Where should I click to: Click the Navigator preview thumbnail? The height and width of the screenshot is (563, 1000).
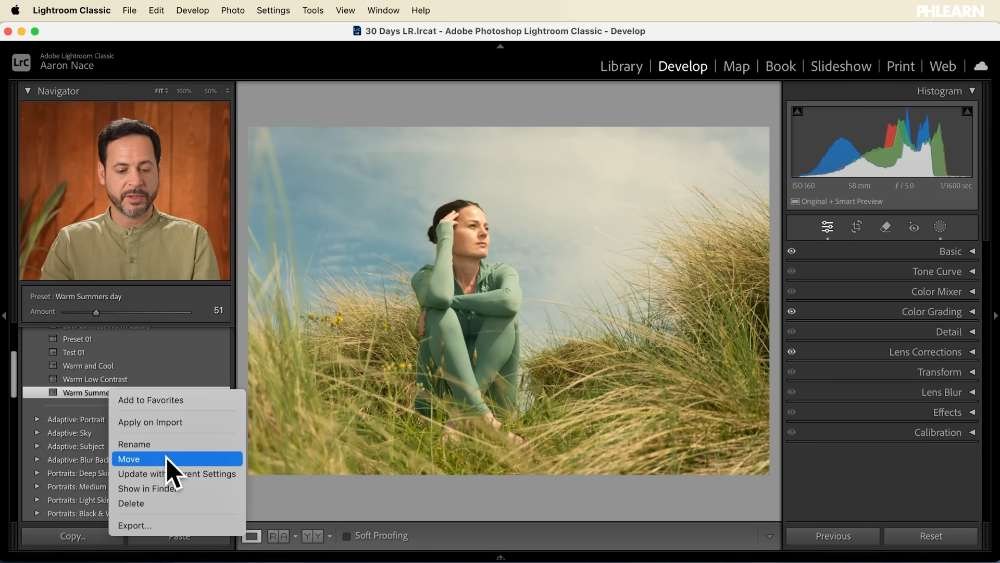coord(126,191)
